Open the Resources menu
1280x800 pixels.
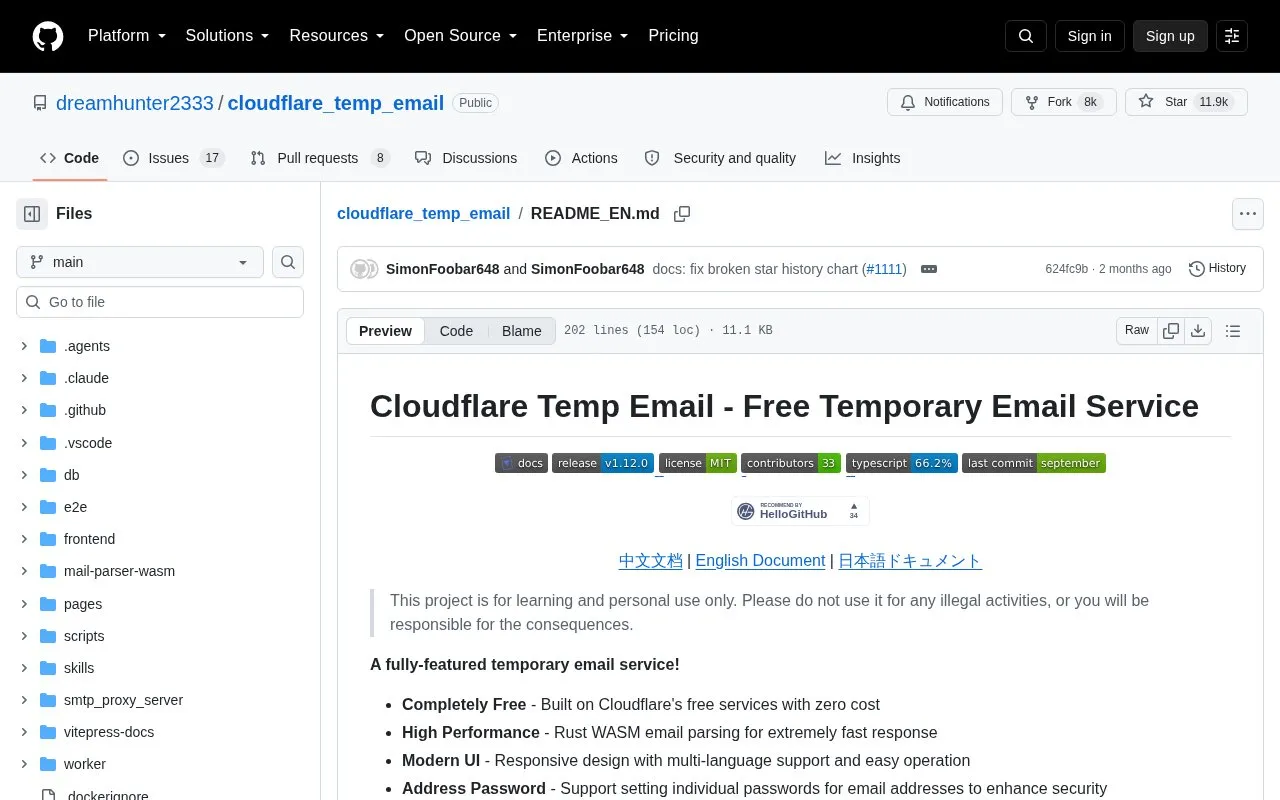(337, 36)
